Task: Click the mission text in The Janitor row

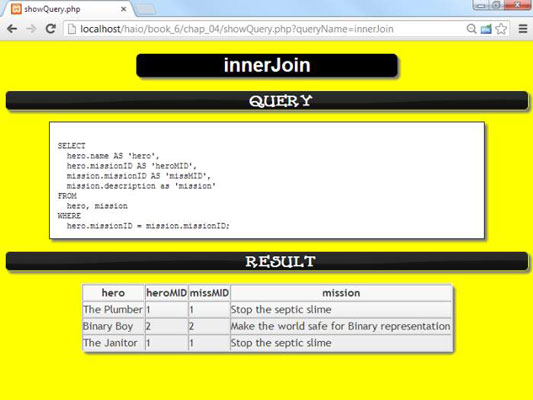Action: 281,343
